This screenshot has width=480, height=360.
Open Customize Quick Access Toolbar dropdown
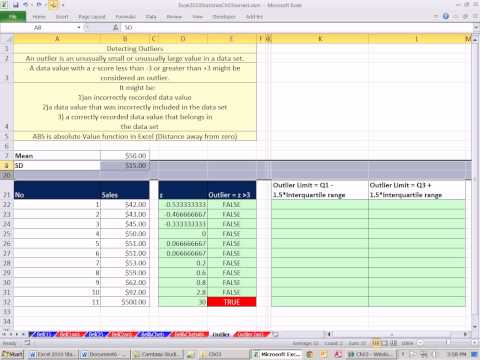point(63,5)
